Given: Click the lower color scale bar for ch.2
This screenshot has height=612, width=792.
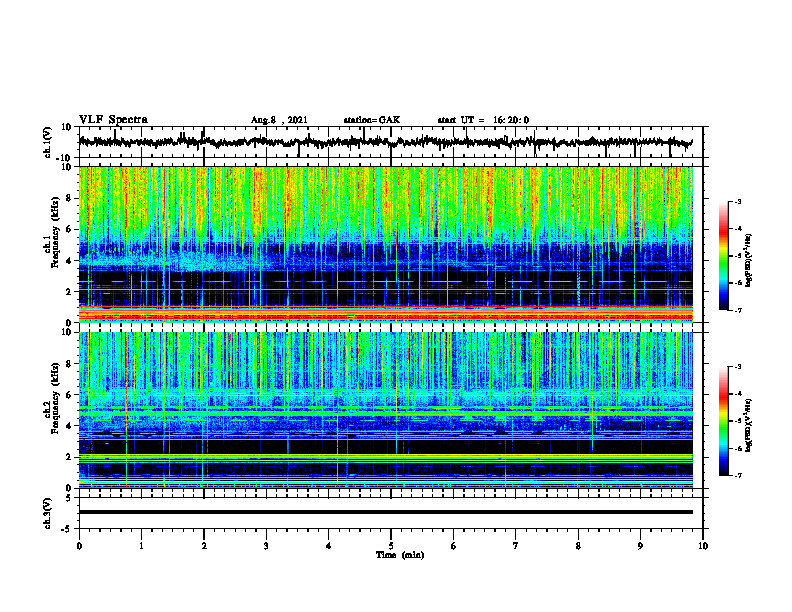Looking at the screenshot, I should tap(723, 421).
